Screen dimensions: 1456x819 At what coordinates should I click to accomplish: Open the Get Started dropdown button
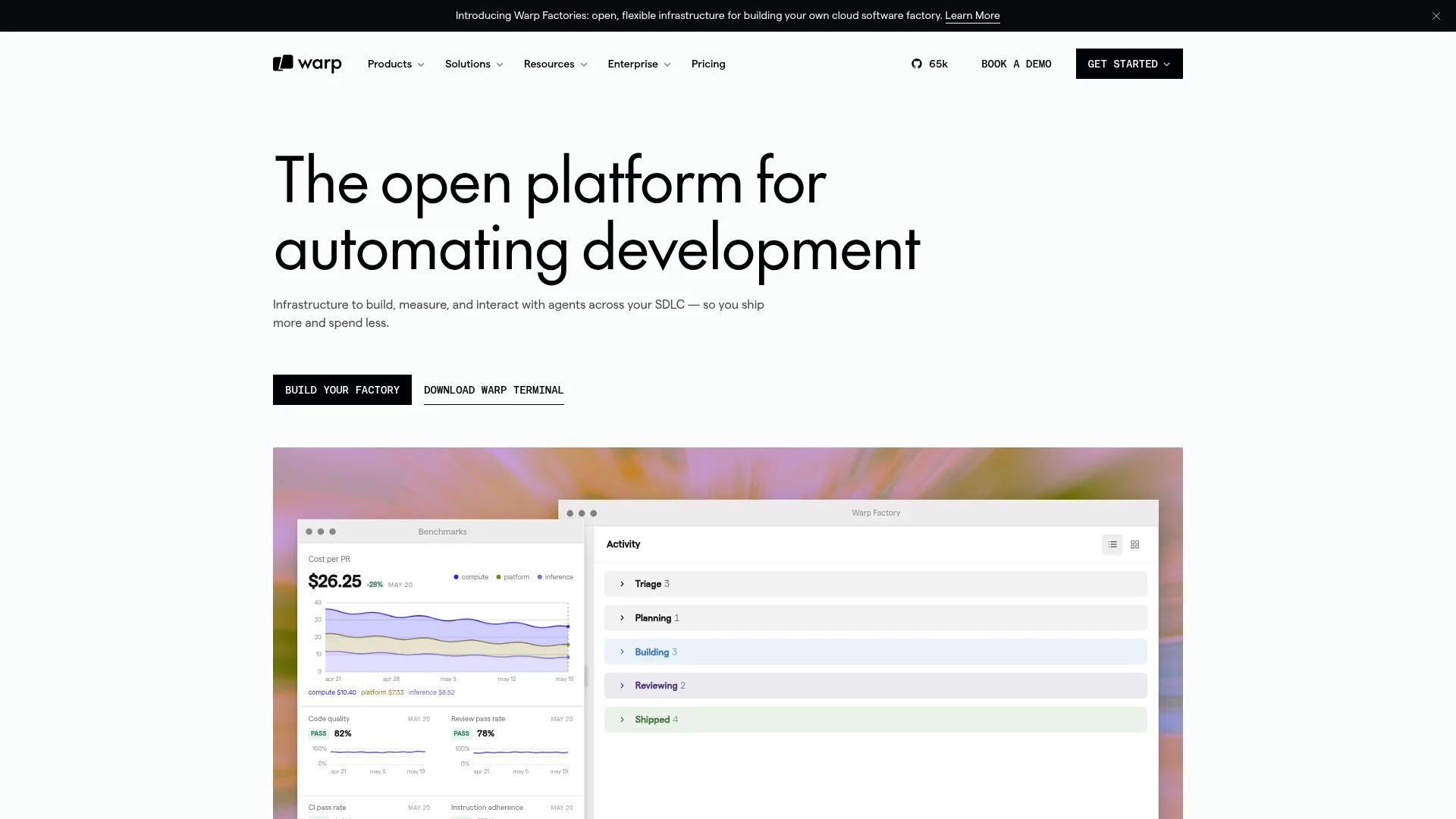click(1129, 64)
